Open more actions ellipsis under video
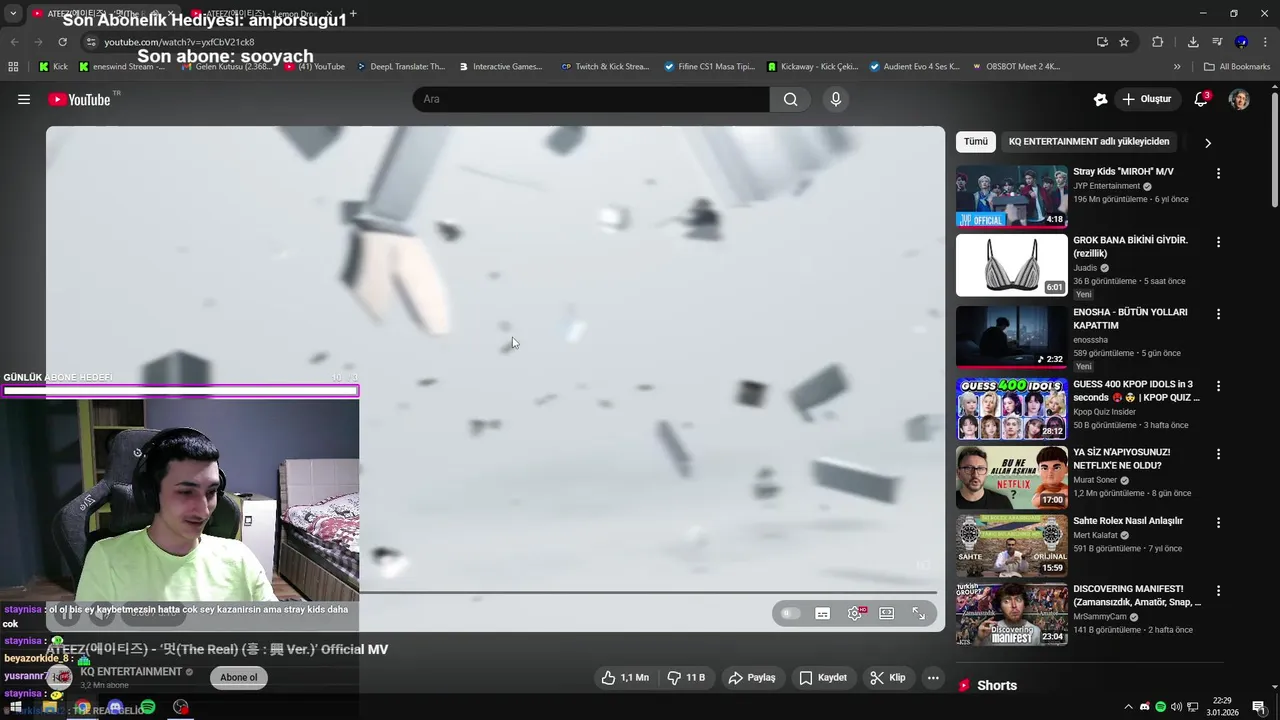The height and width of the screenshot is (720, 1280). coord(933,677)
